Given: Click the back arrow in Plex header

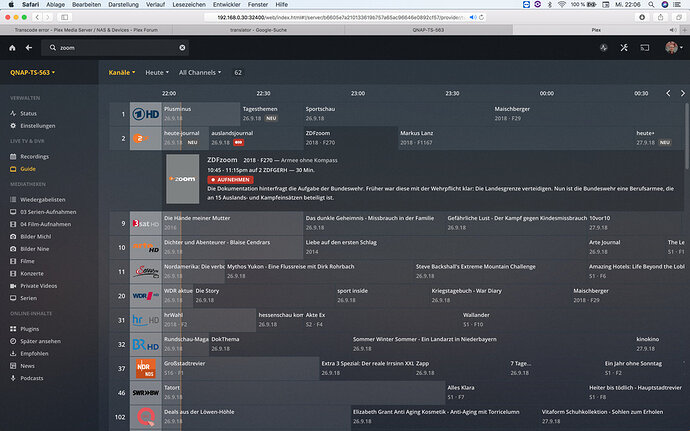Looking at the screenshot, I should click(x=29, y=48).
